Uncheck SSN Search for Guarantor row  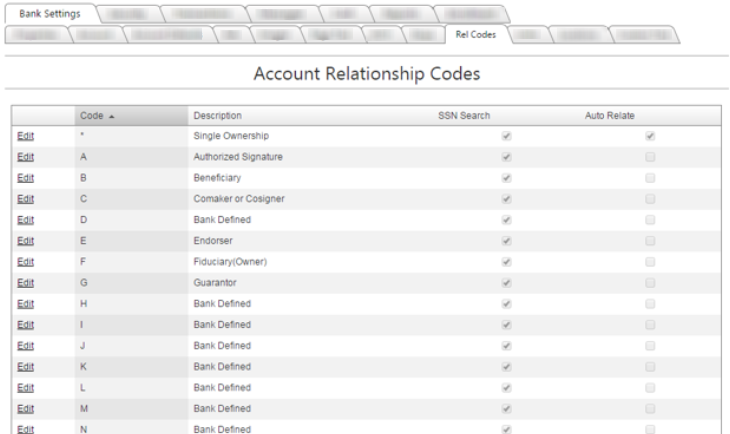click(506, 283)
